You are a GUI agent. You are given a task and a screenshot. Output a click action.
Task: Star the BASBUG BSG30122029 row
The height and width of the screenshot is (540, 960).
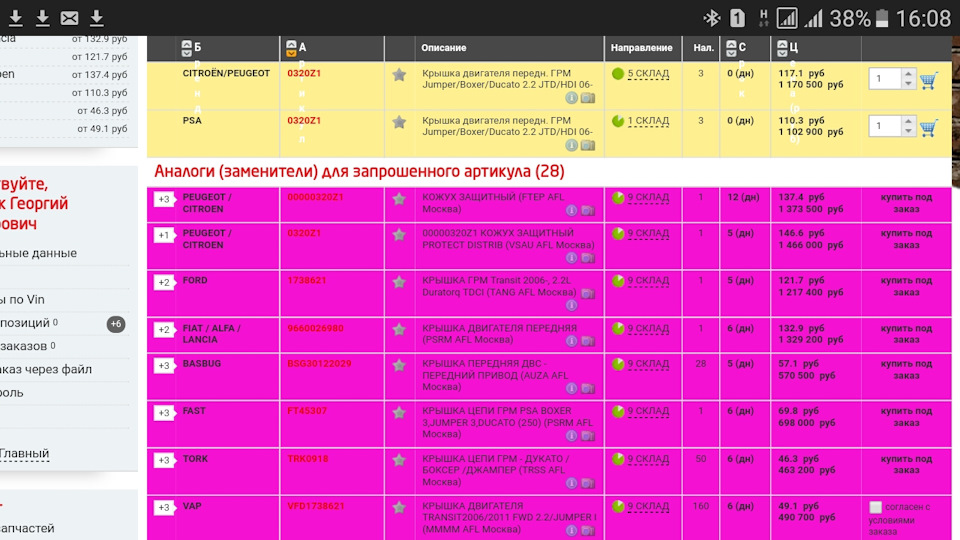coord(399,366)
